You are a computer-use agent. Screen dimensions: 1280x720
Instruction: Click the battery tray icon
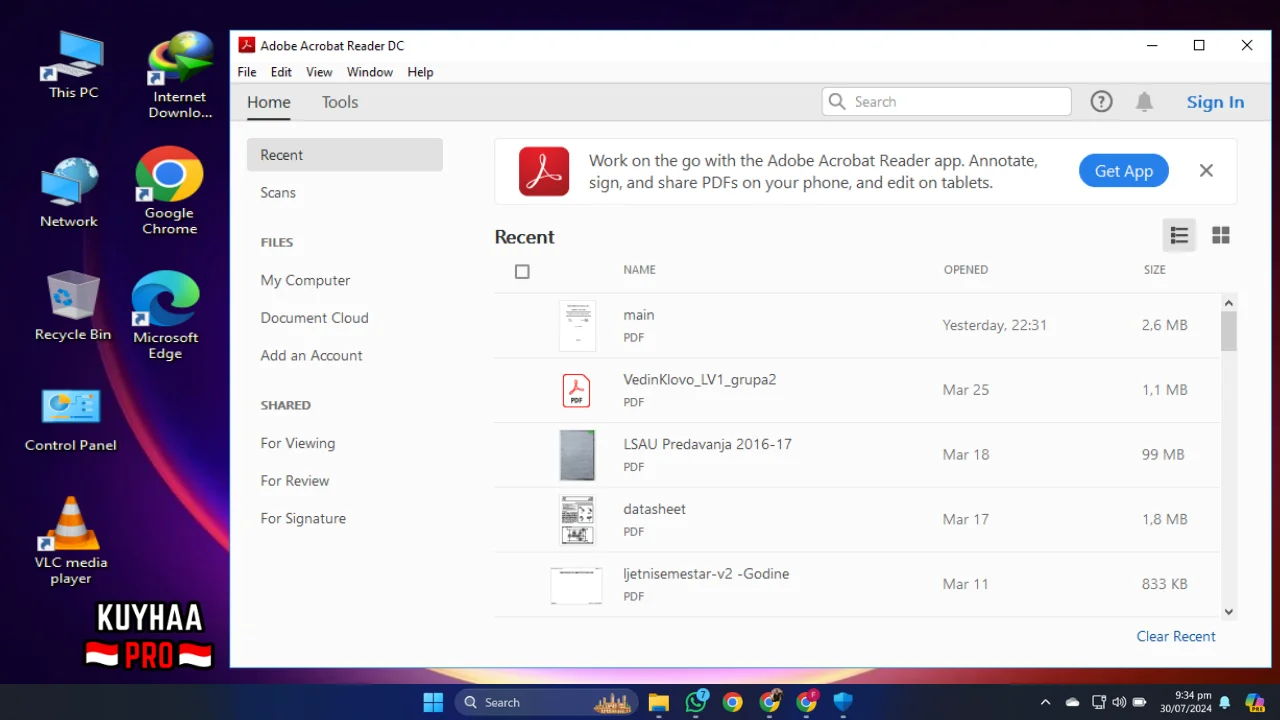1141,702
